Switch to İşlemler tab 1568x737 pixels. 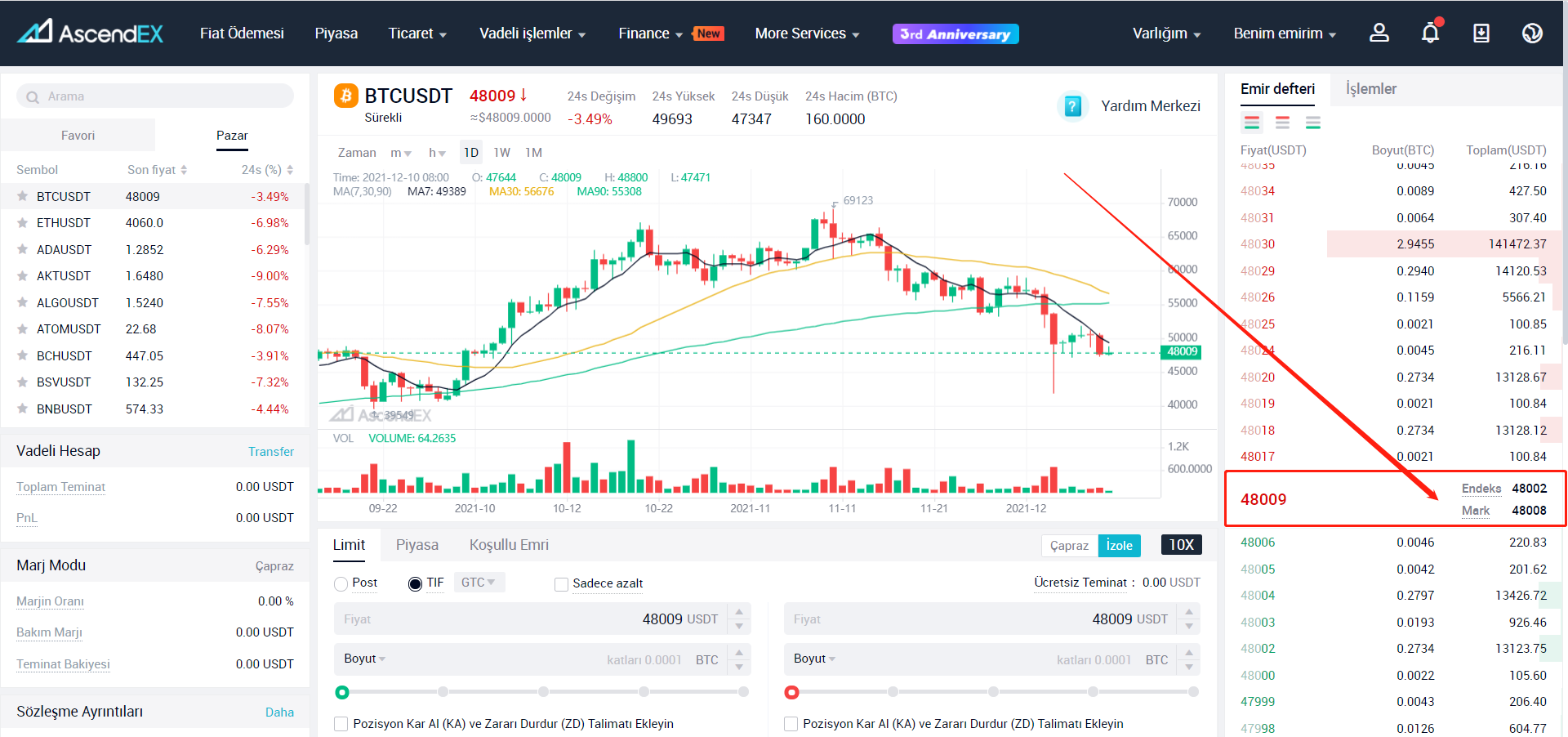pyautogui.click(x=1371, y=89)
